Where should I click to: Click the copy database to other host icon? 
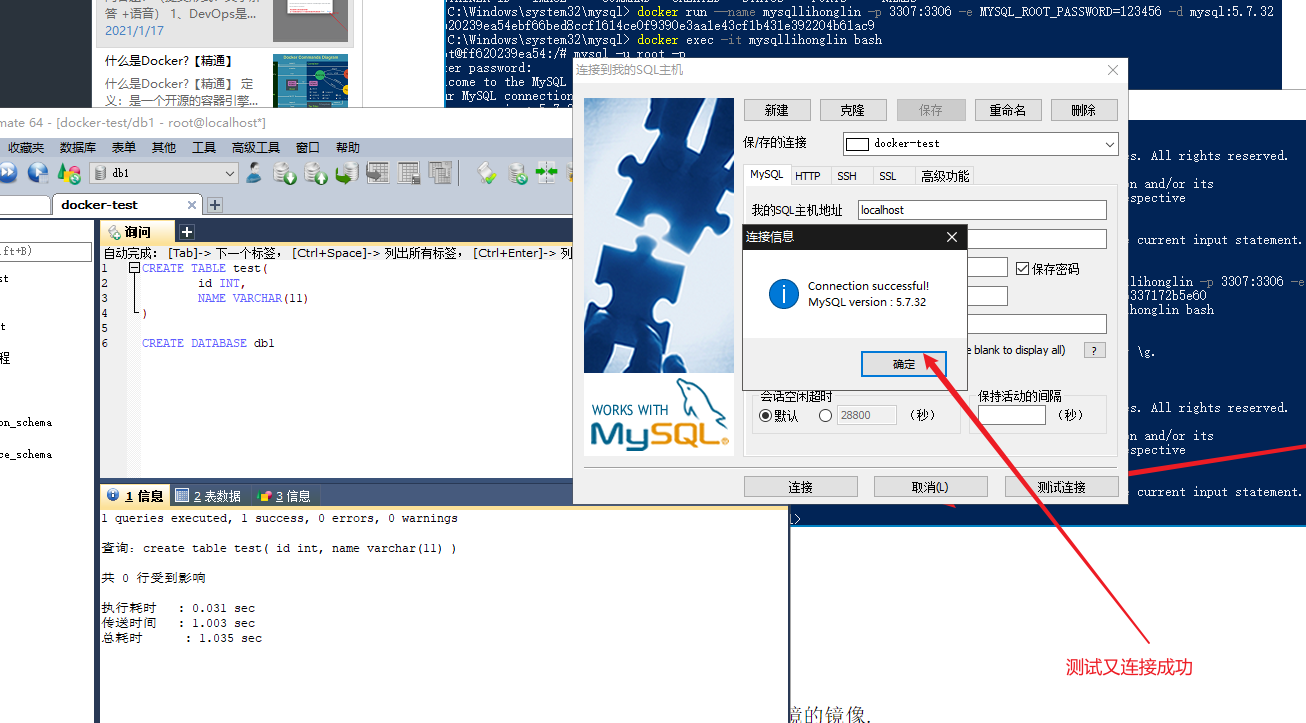pos(347,173)
